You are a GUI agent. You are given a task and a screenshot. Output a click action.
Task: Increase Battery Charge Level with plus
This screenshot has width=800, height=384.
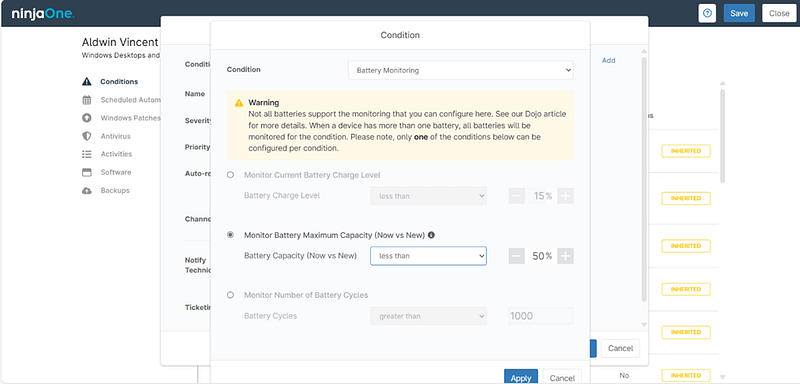coord(566,196)
